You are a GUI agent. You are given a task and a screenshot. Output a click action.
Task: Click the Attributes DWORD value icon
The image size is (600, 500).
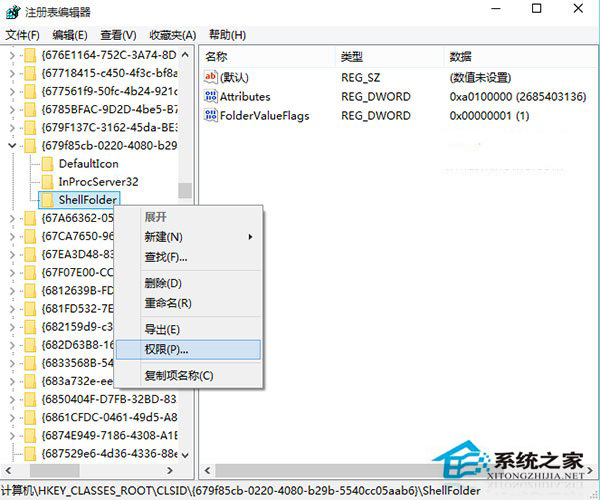(211, 96)
